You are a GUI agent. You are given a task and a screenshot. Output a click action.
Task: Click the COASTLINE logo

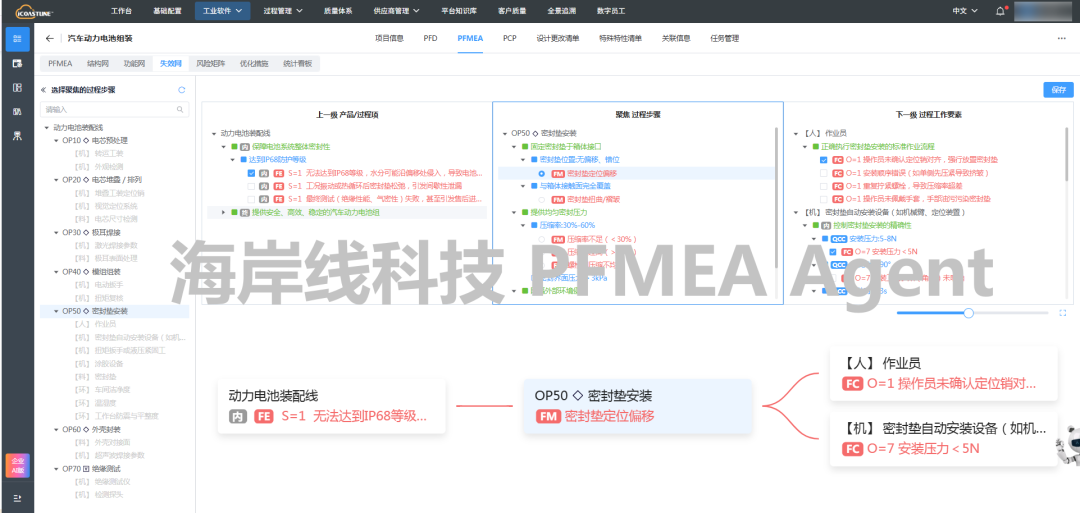[x=34, y=11]
